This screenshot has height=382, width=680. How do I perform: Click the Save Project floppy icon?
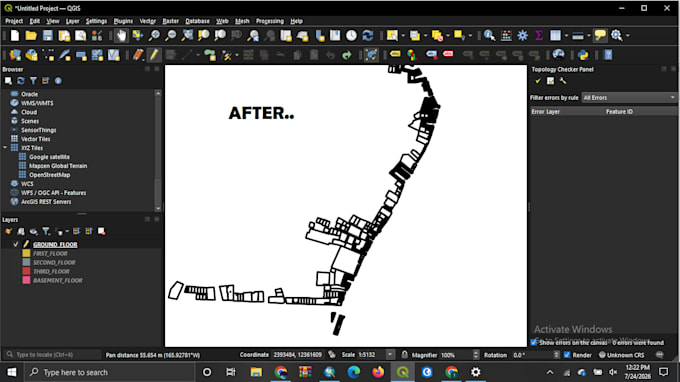47,36
